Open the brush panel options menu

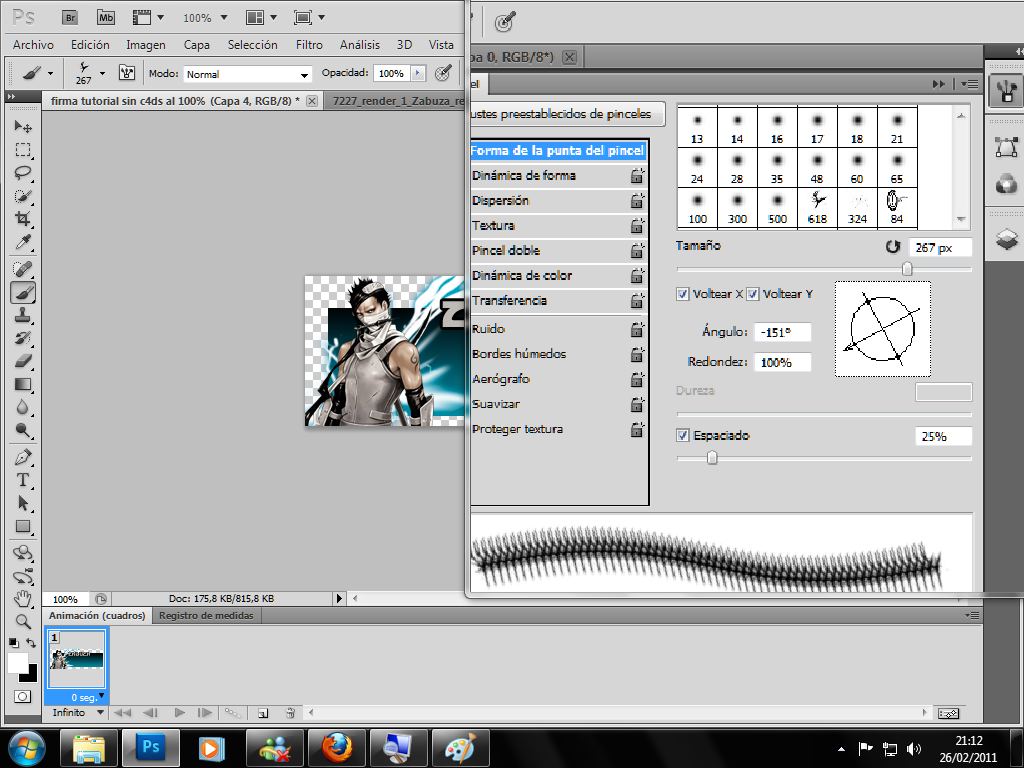tap(970, 84)
